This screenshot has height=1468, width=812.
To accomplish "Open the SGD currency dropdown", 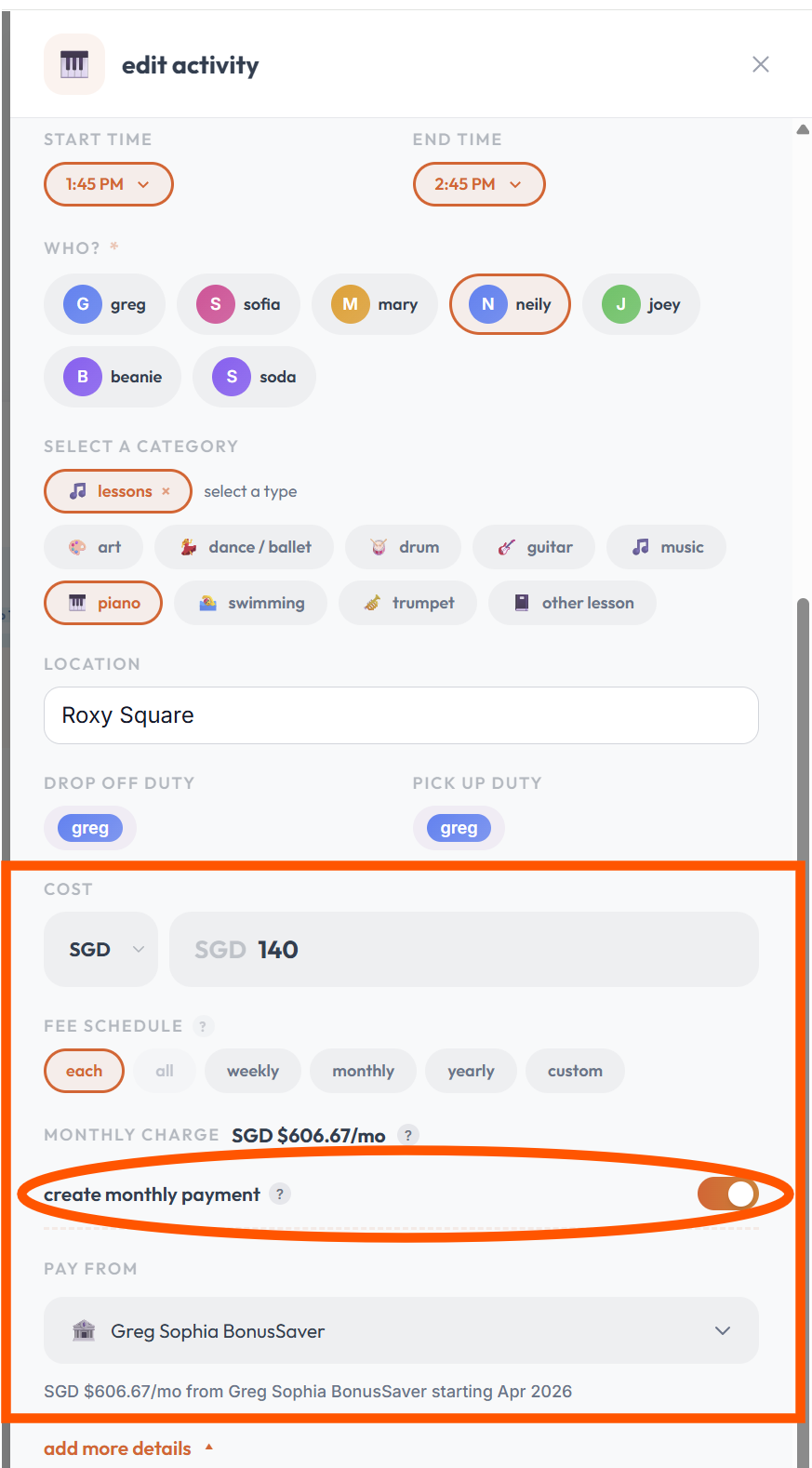I will tap(100, 949).
